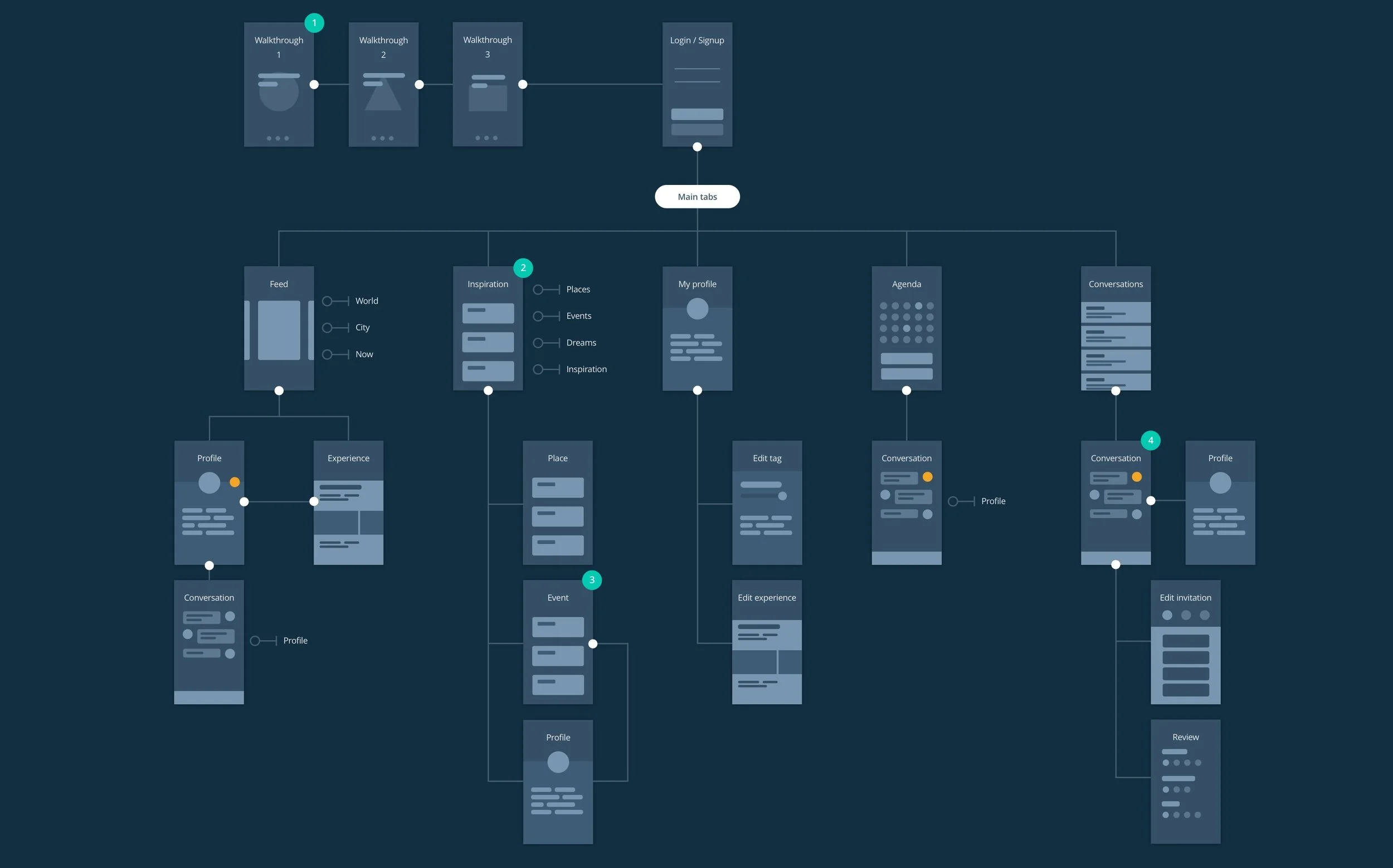Click the teal badge numbered 4
The image size is (1393, 868).
[x=1150, y=440]
